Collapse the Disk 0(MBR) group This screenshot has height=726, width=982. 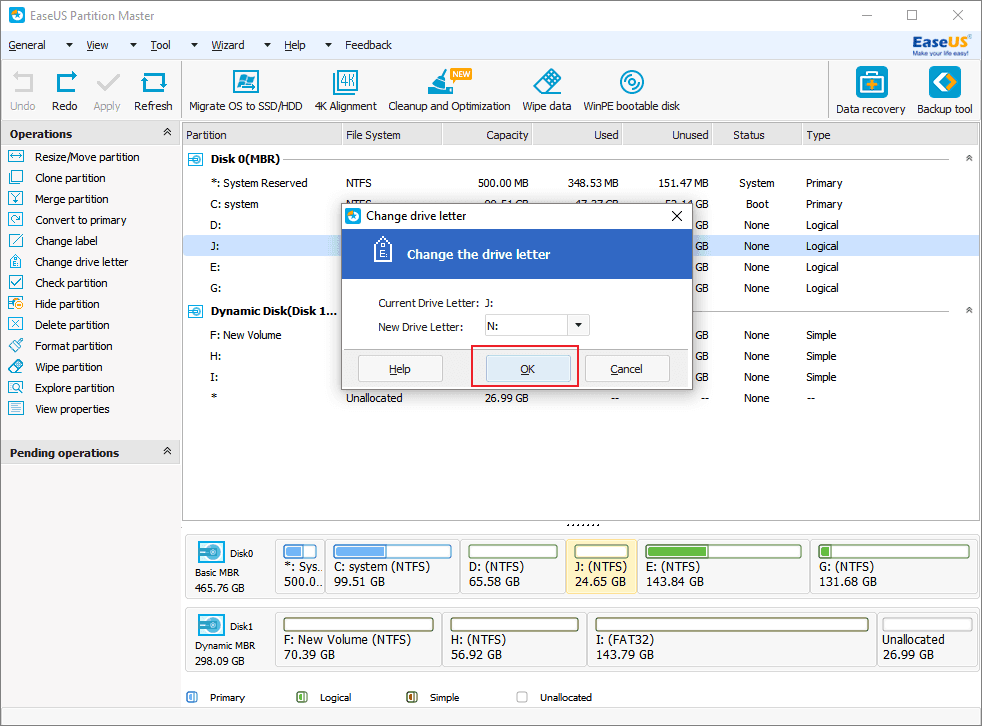click(x=969, y=158)
